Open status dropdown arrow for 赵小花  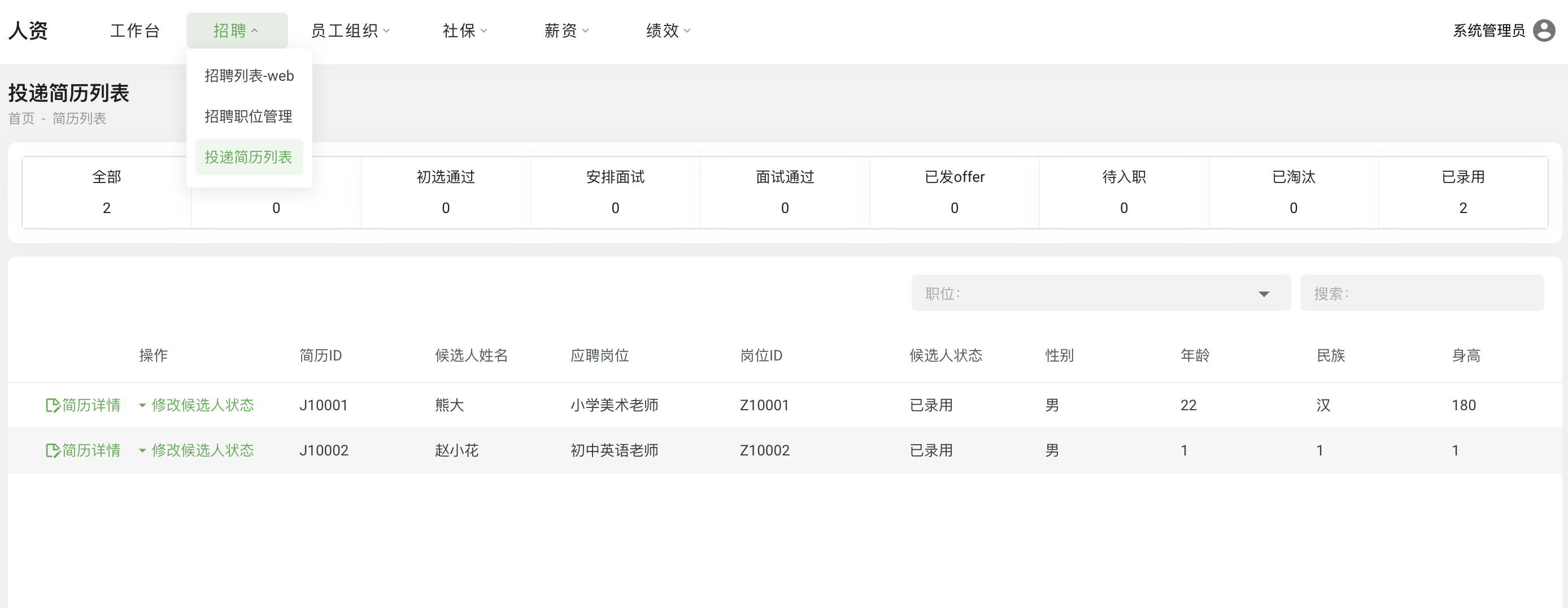pyautogui.click(x=142, y=450)
